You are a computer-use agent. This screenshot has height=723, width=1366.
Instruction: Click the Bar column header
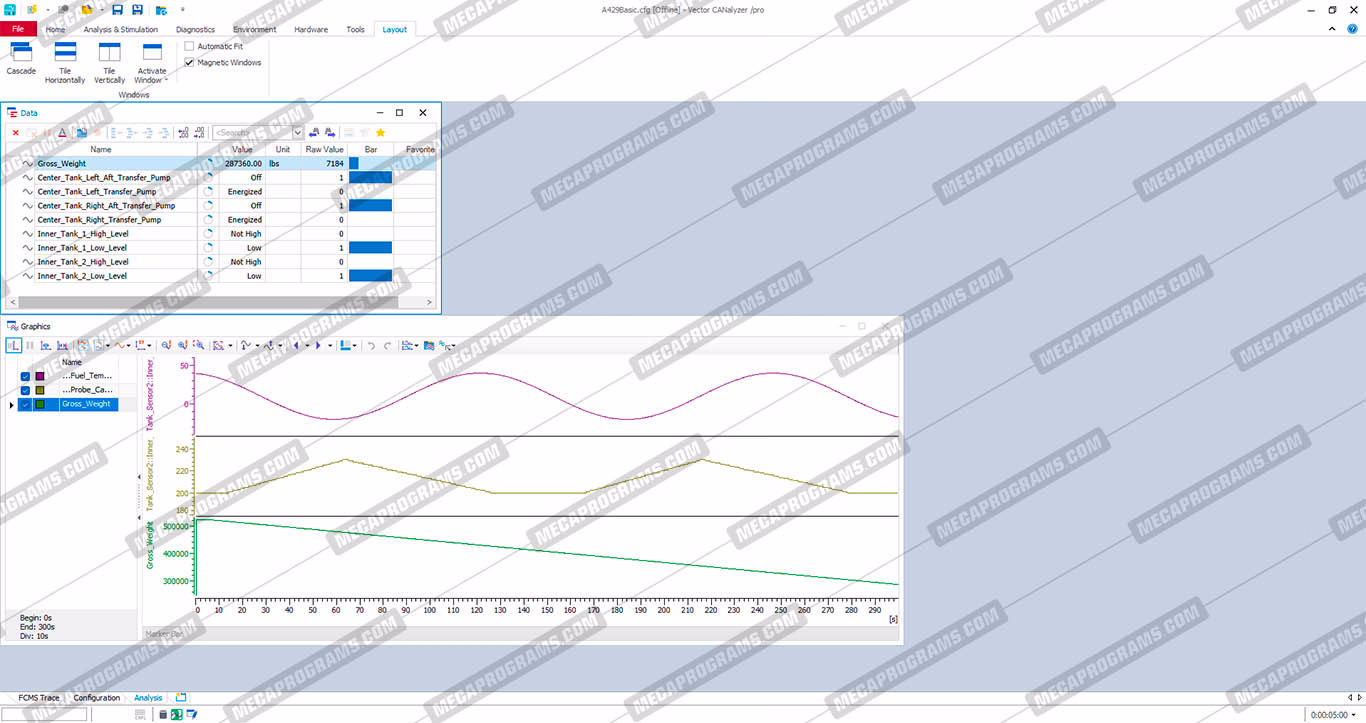point(371,149)
